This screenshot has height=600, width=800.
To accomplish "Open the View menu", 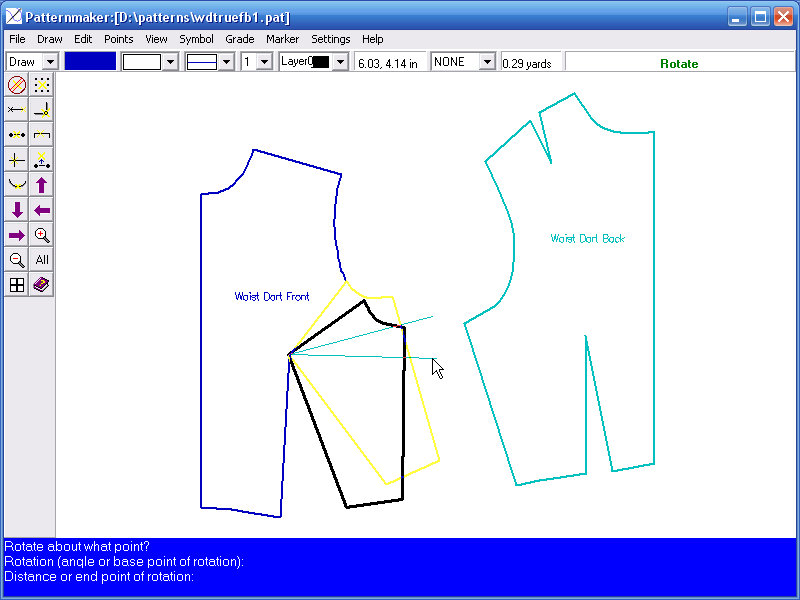I will (156, 39).
